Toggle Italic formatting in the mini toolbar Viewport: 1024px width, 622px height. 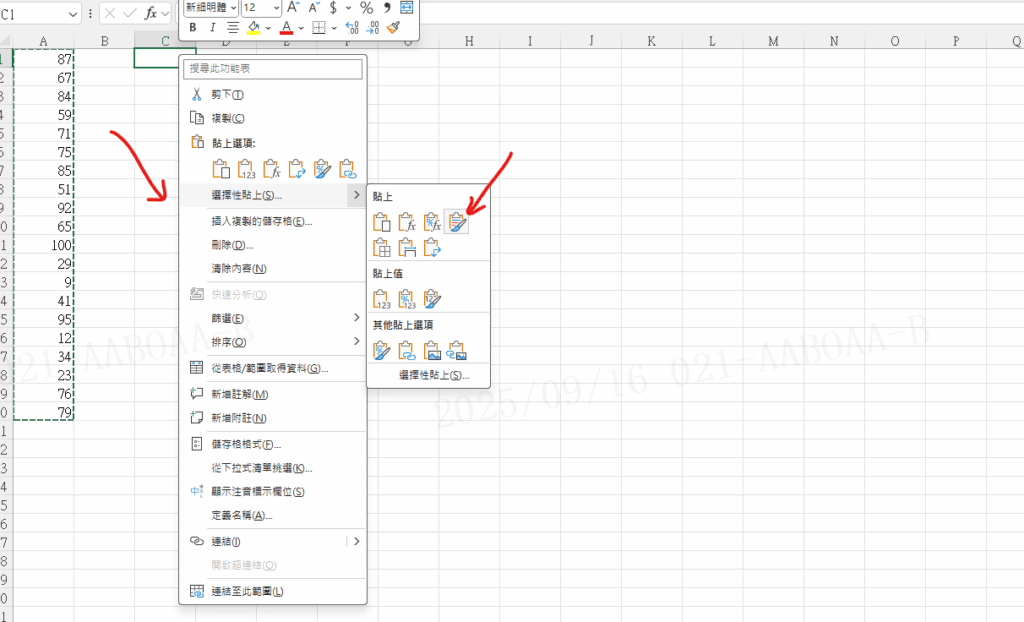pos(212,28)
